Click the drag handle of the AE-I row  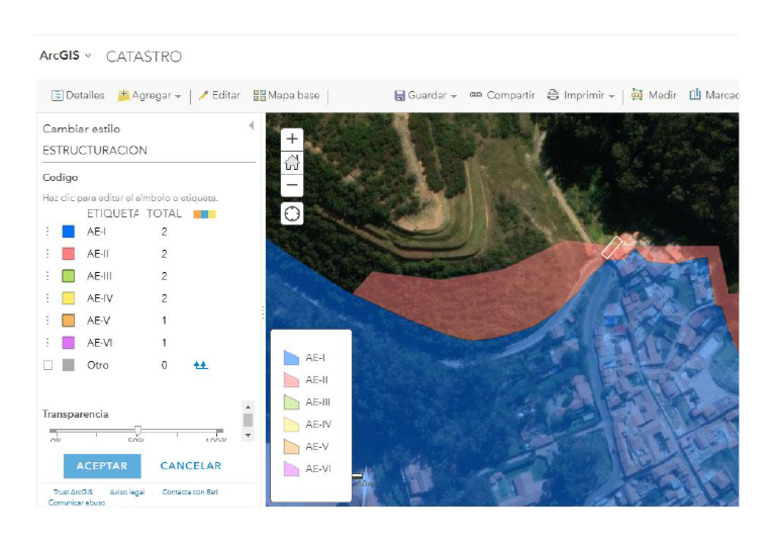tap(48, 232)
